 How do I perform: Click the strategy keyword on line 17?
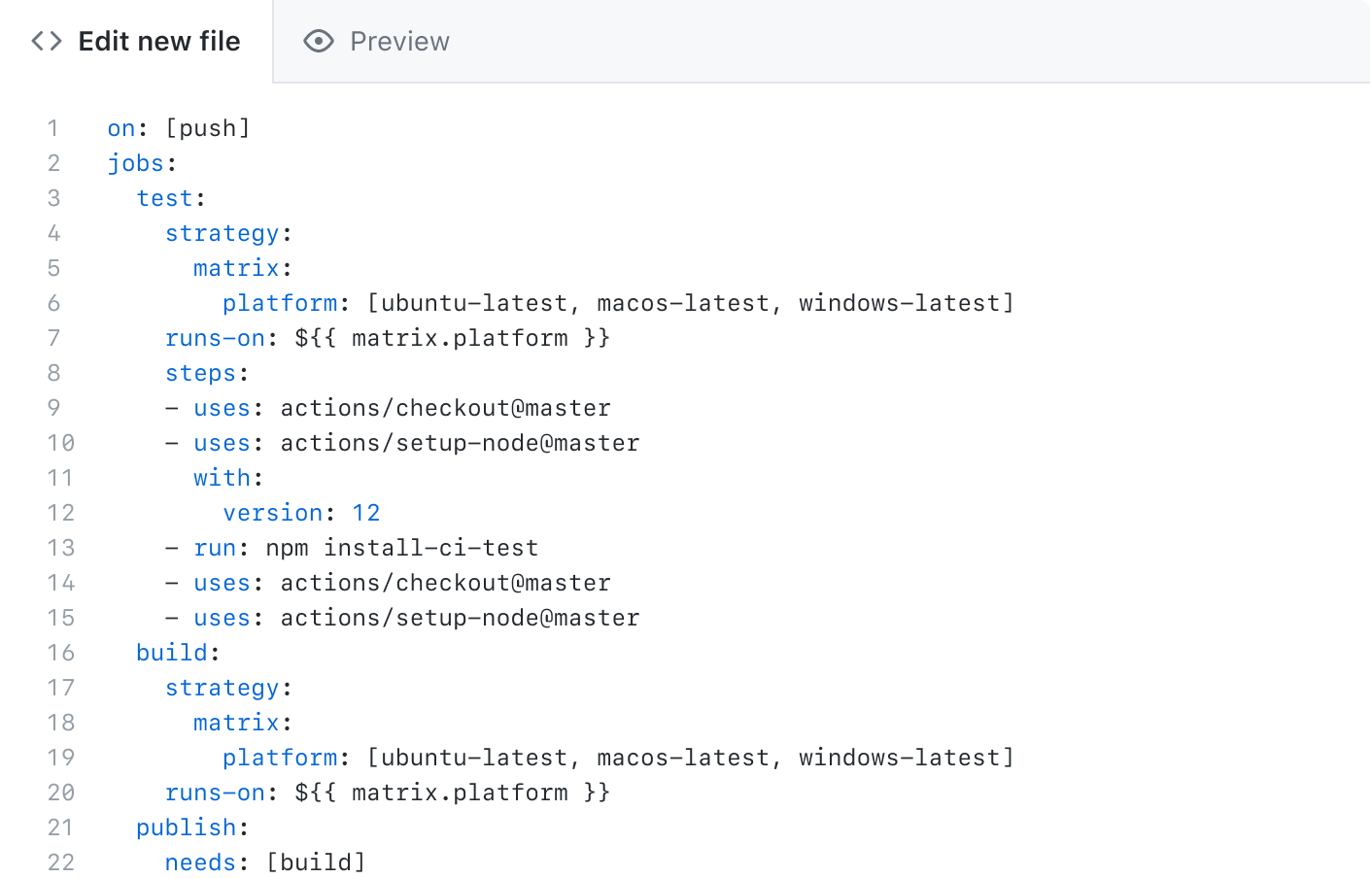tap(223, 687)
